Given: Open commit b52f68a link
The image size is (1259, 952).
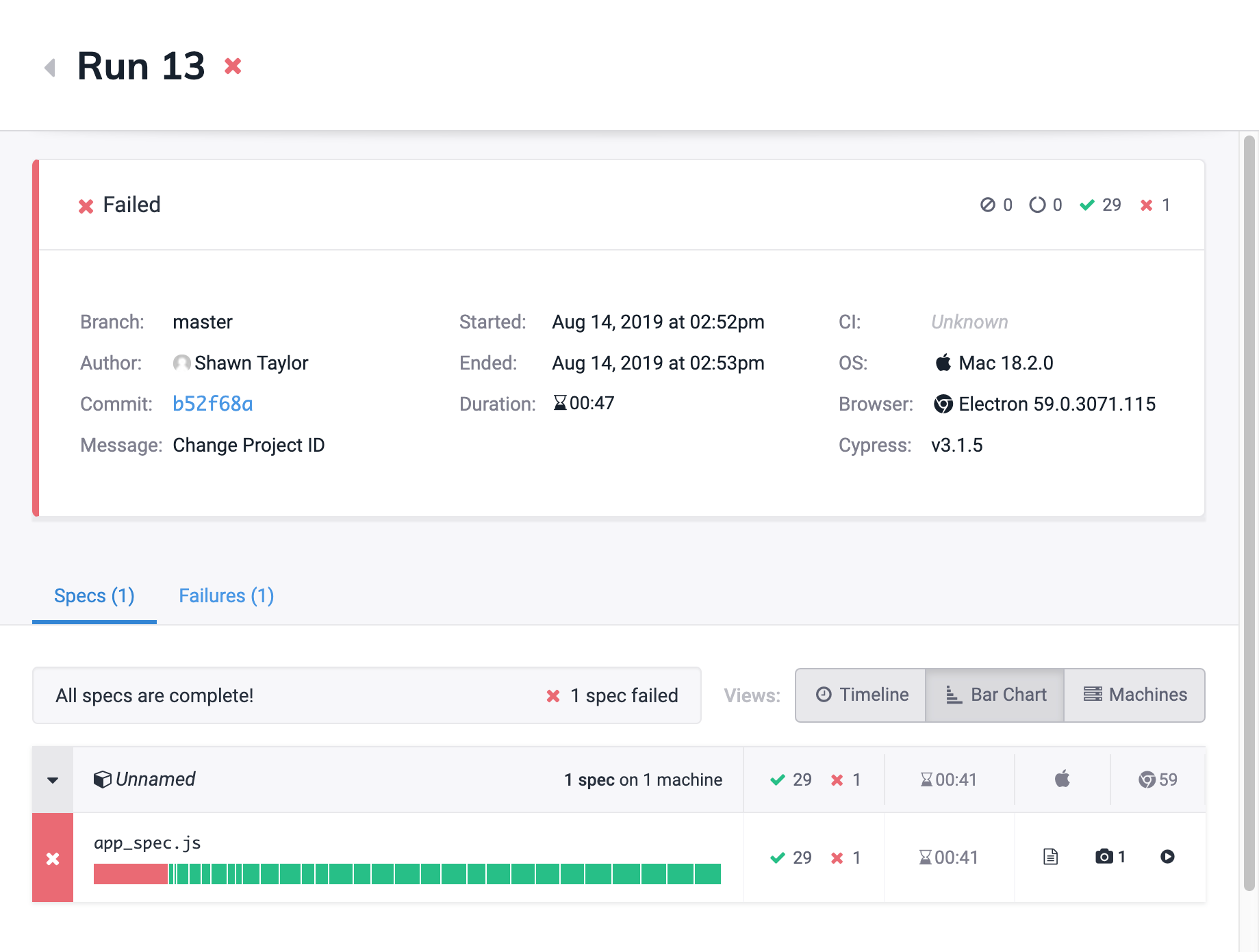Looking at the screenshot, I should [212, 404].
